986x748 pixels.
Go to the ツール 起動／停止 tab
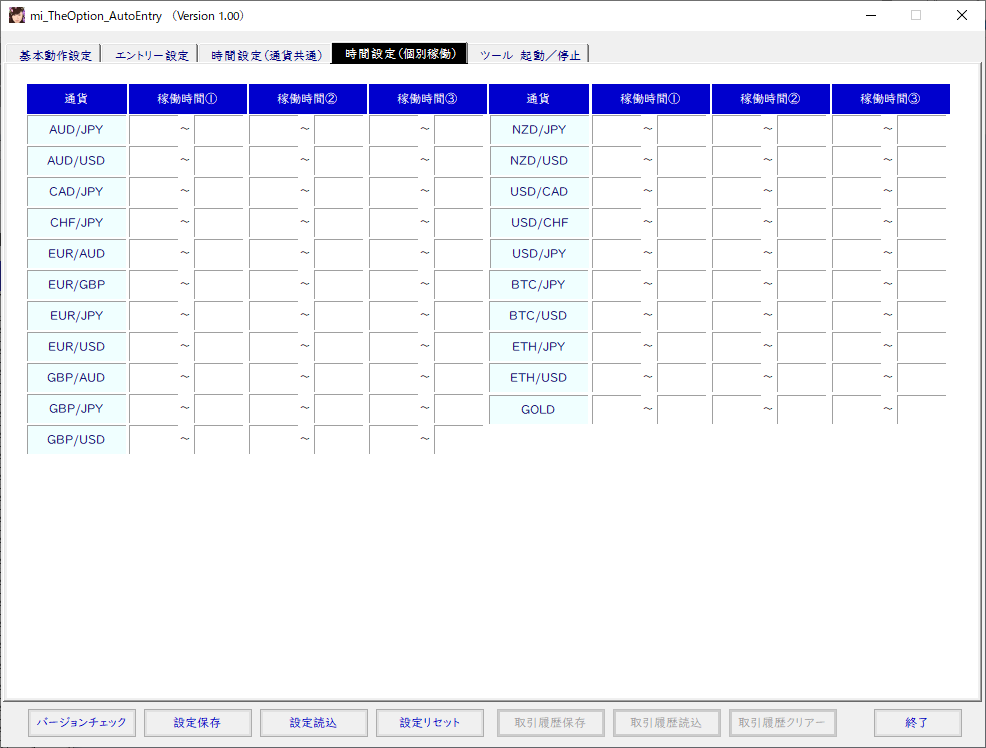(x=529, y=55)
